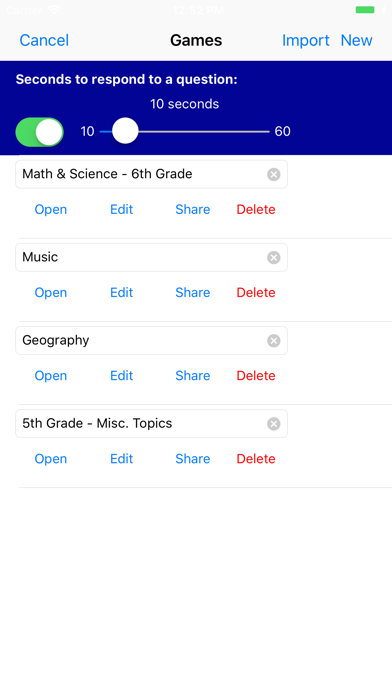
Task: Click the seconds slider knob
Action: coord(125,131)
